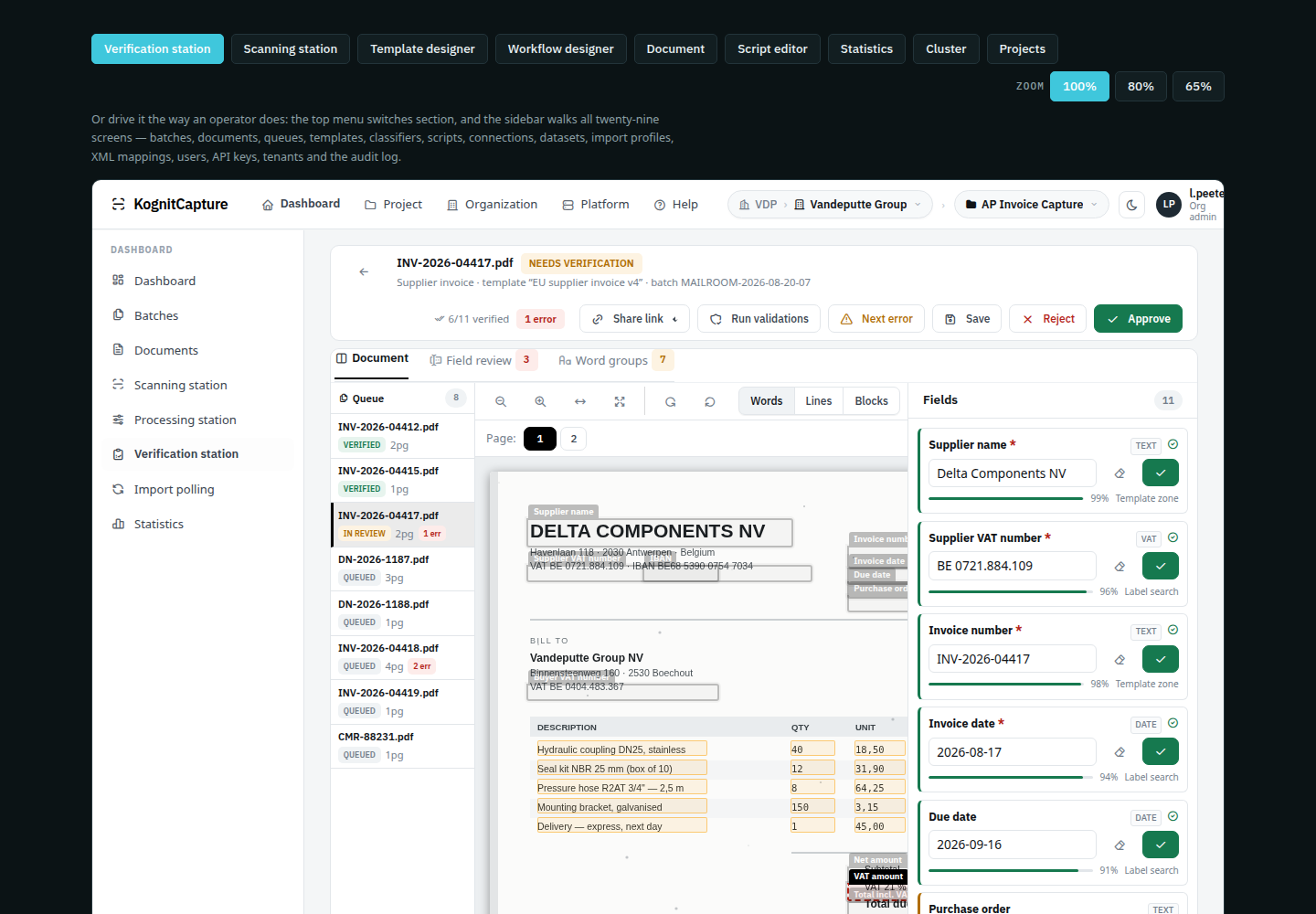Click the Invoice number input field
Viewport: 1316px width, 914px height.
tap(1013, 659)
